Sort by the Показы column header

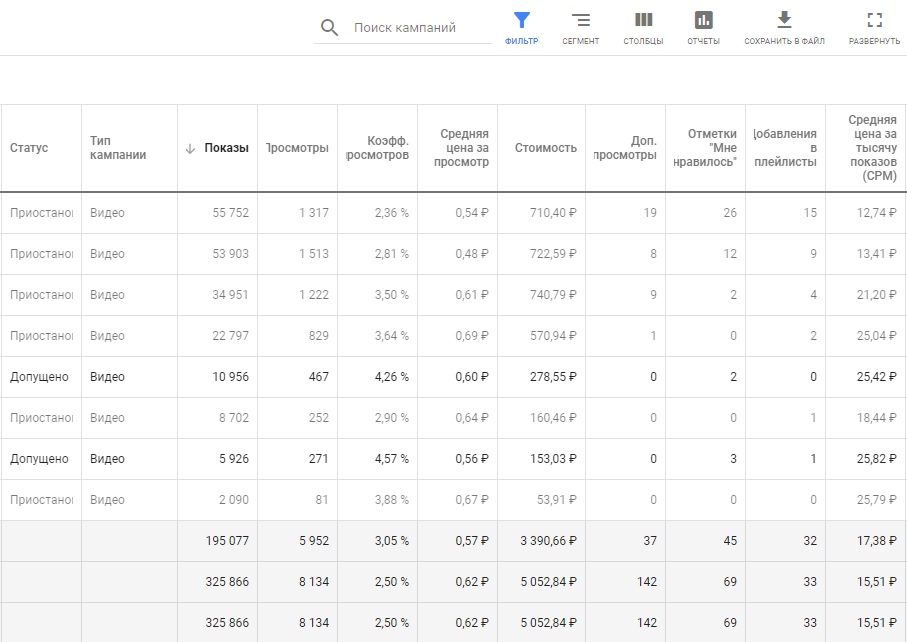click(x=226, y=148)
